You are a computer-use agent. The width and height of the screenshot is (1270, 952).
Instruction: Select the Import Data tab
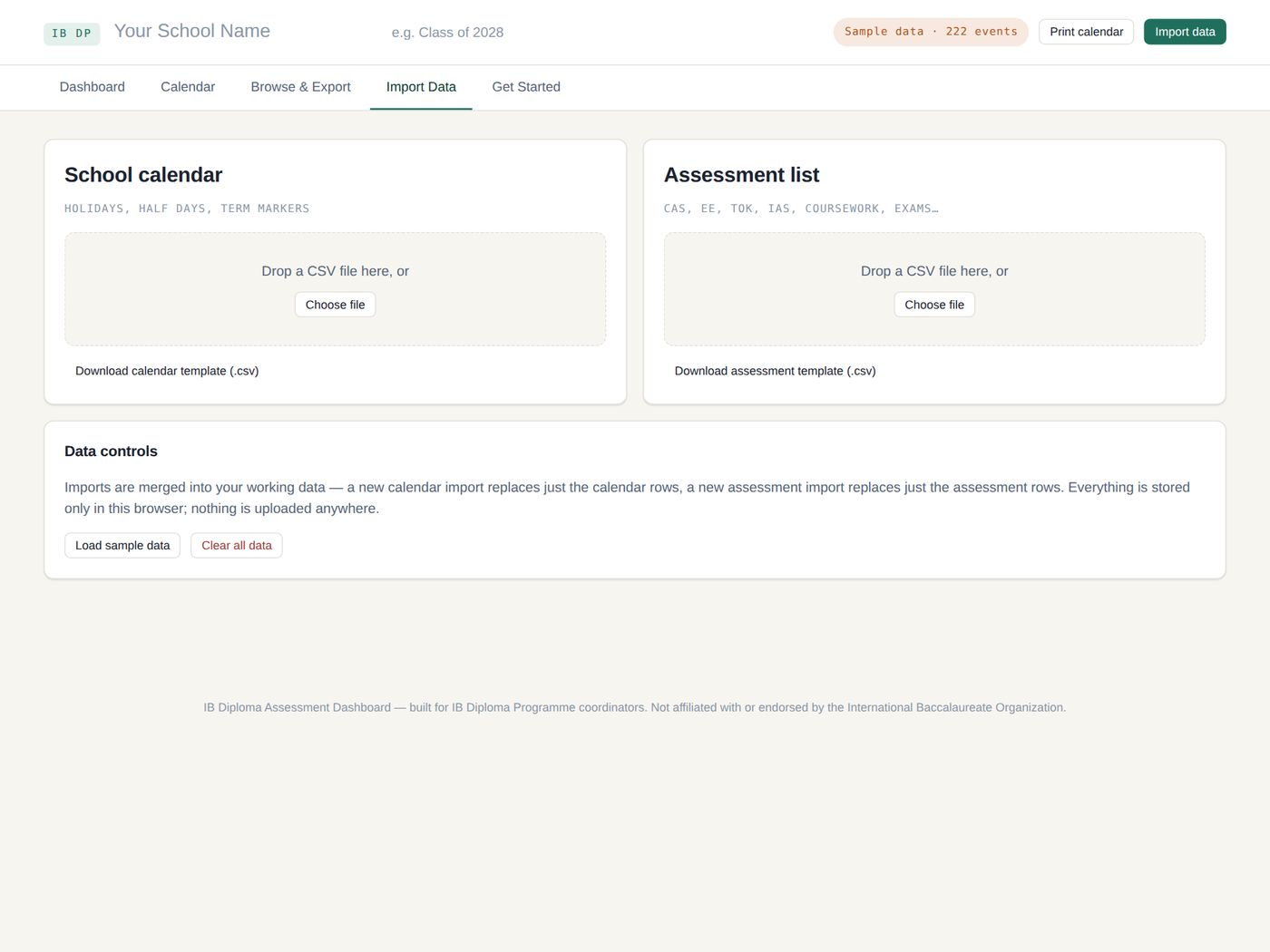click(421, 87)
